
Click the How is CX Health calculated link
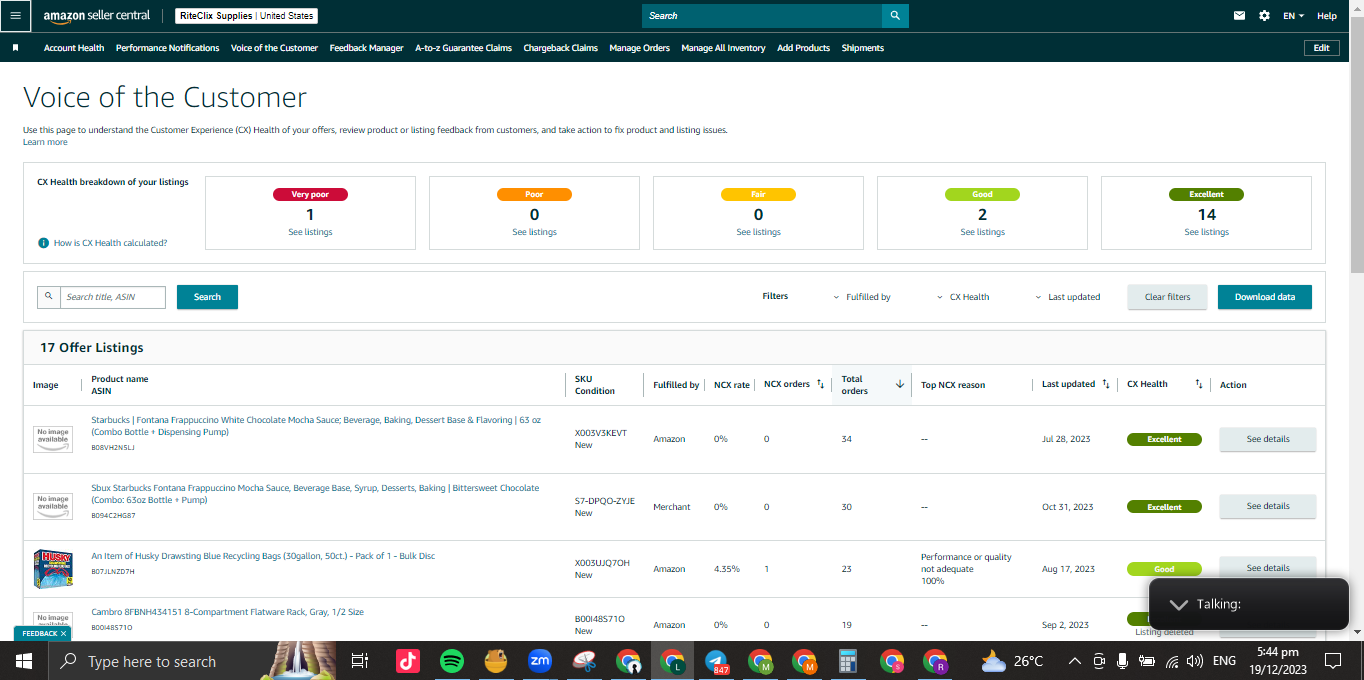pyautogui.click(x=110, y=243)
